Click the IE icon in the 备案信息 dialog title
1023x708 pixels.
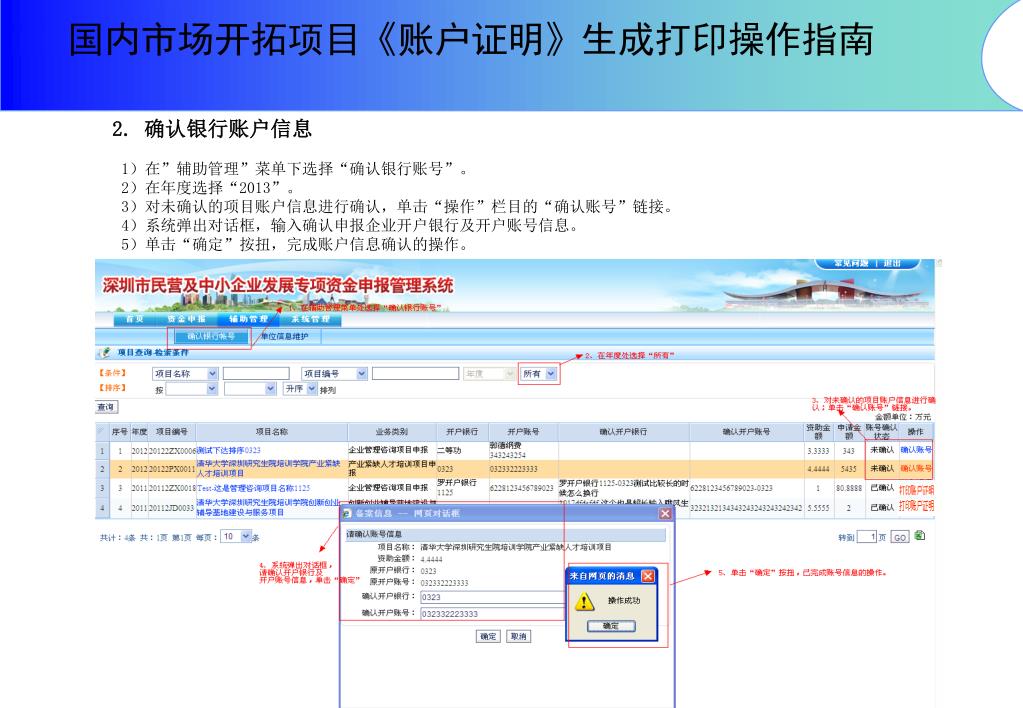pos(348,514)
